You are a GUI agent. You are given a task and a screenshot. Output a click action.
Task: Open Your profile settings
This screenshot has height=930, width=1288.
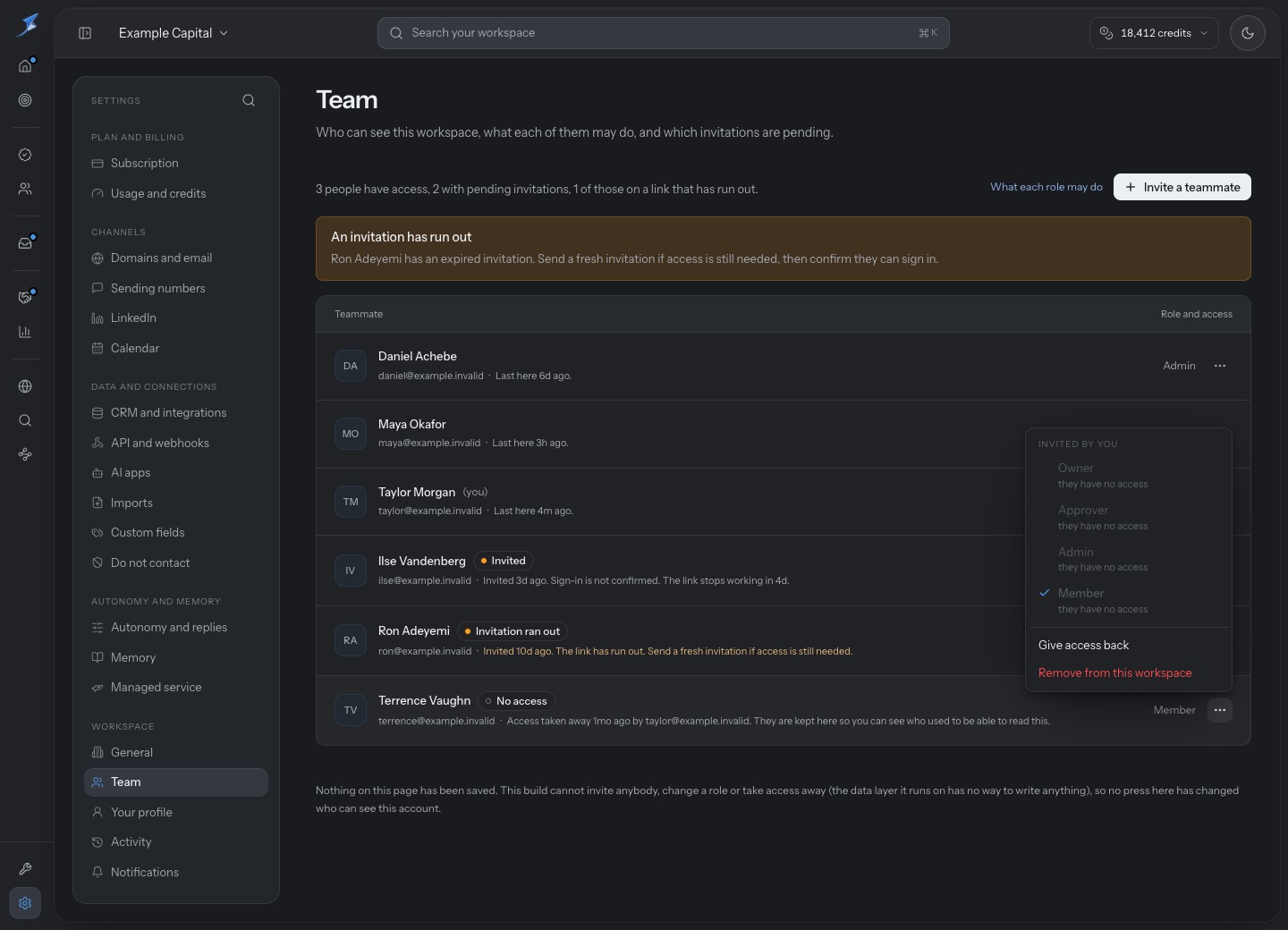[x=176, y=812]
